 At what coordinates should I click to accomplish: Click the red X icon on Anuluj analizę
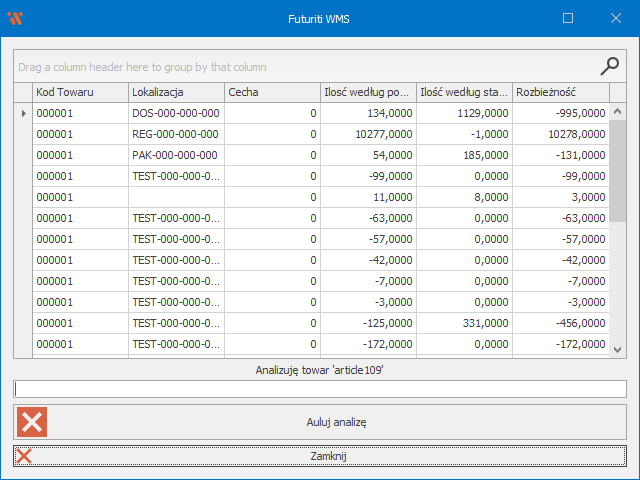(x=32, y=422)
